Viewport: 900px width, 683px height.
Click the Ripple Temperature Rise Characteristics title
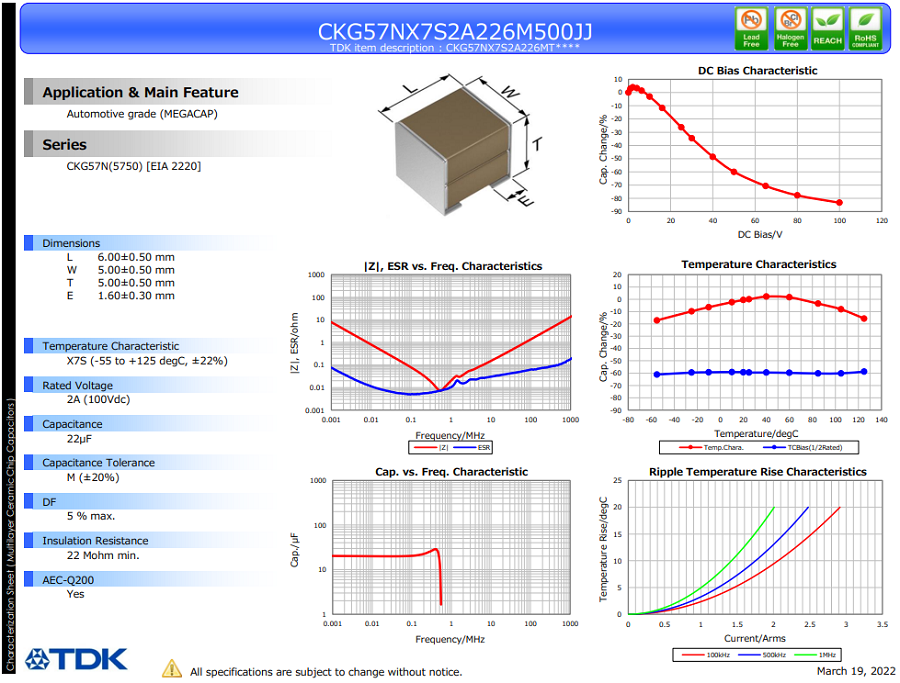pyautogui.click(x=757, y=471)
